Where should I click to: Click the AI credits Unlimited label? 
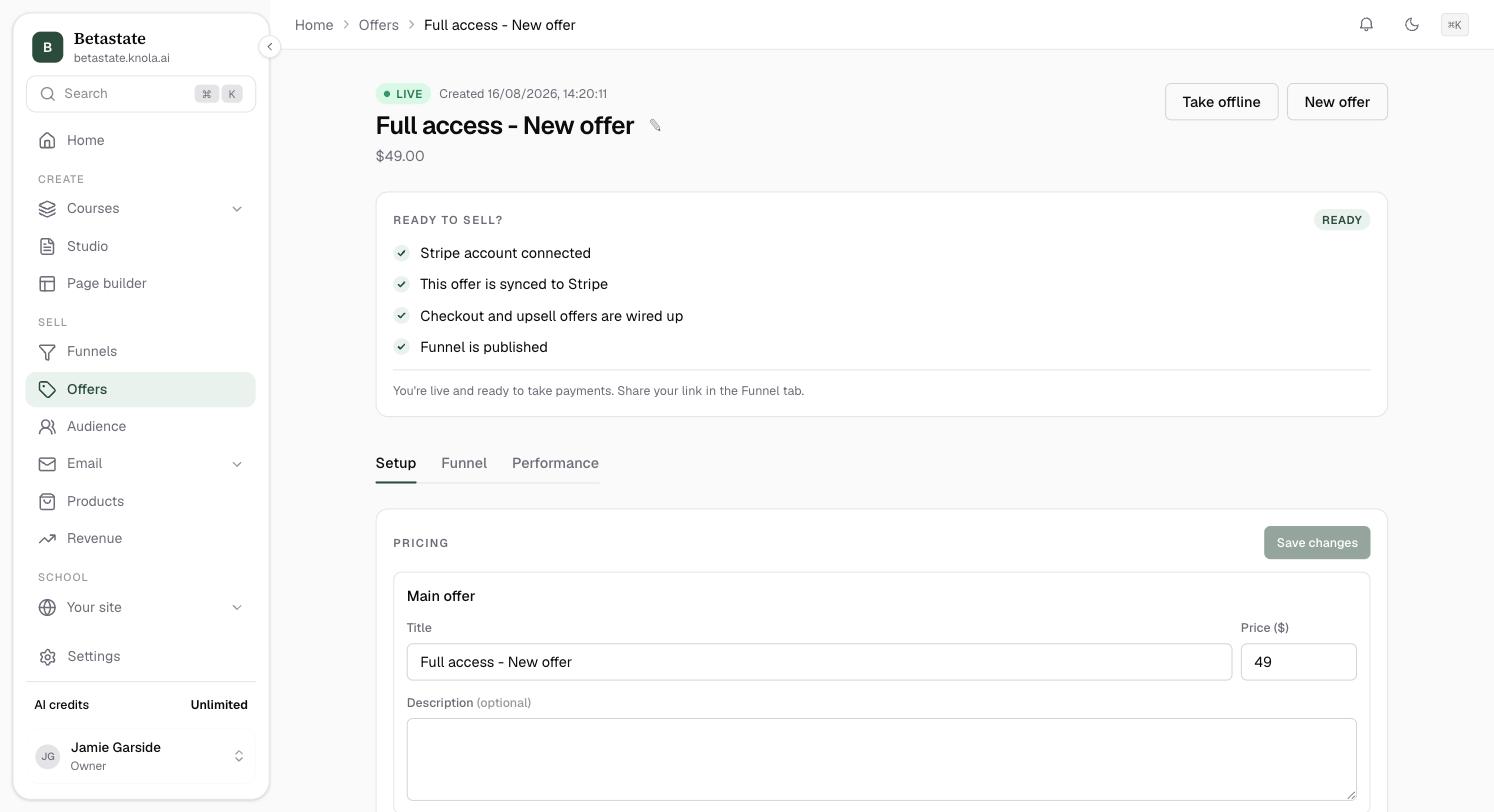[219, 705]
